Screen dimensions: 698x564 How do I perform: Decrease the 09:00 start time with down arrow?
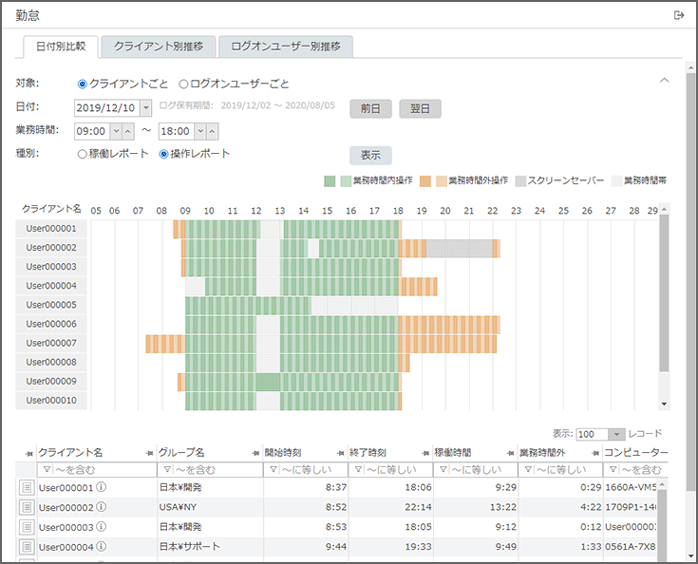(116, 131)
